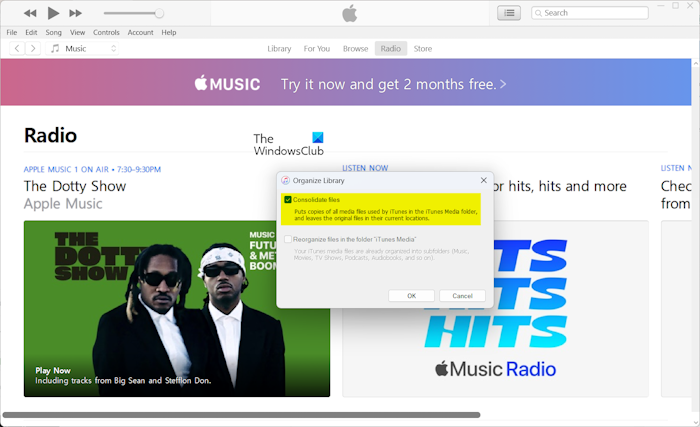Expand the Music media type dropdown
The height and width of the screenshot is (427, 700).
tap(82, 48)
